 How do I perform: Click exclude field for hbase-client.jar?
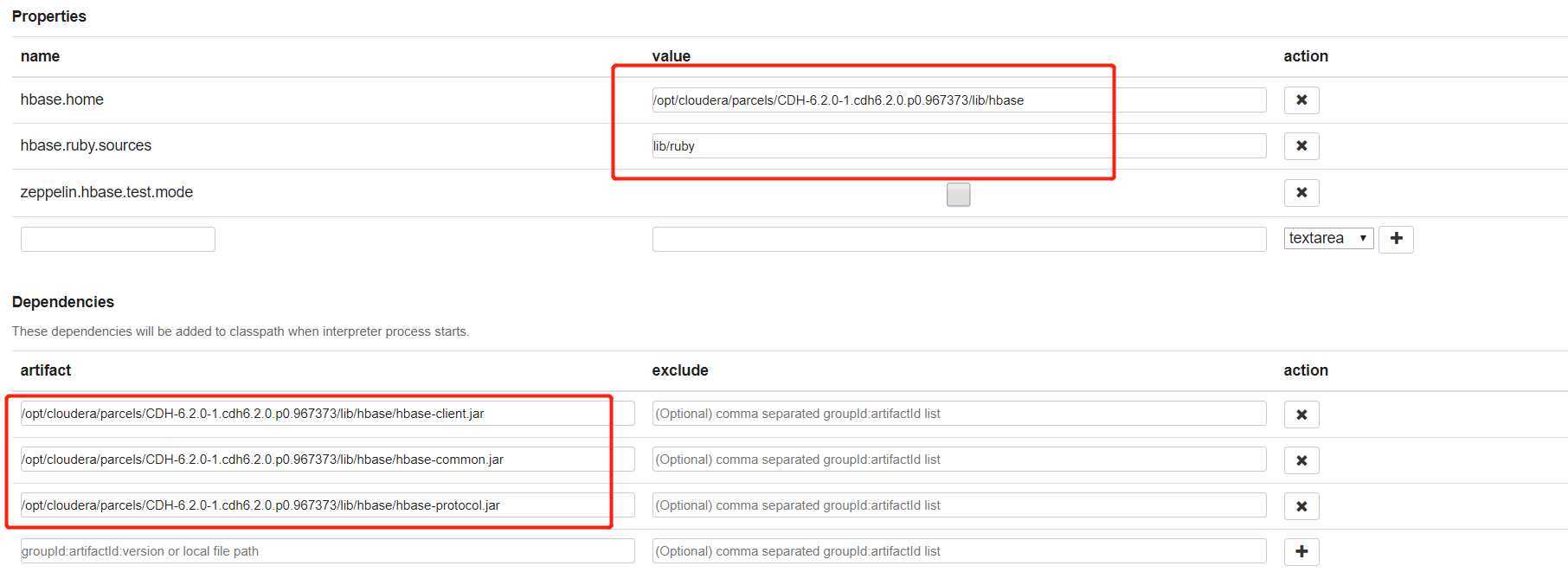[x=958, y=414]
